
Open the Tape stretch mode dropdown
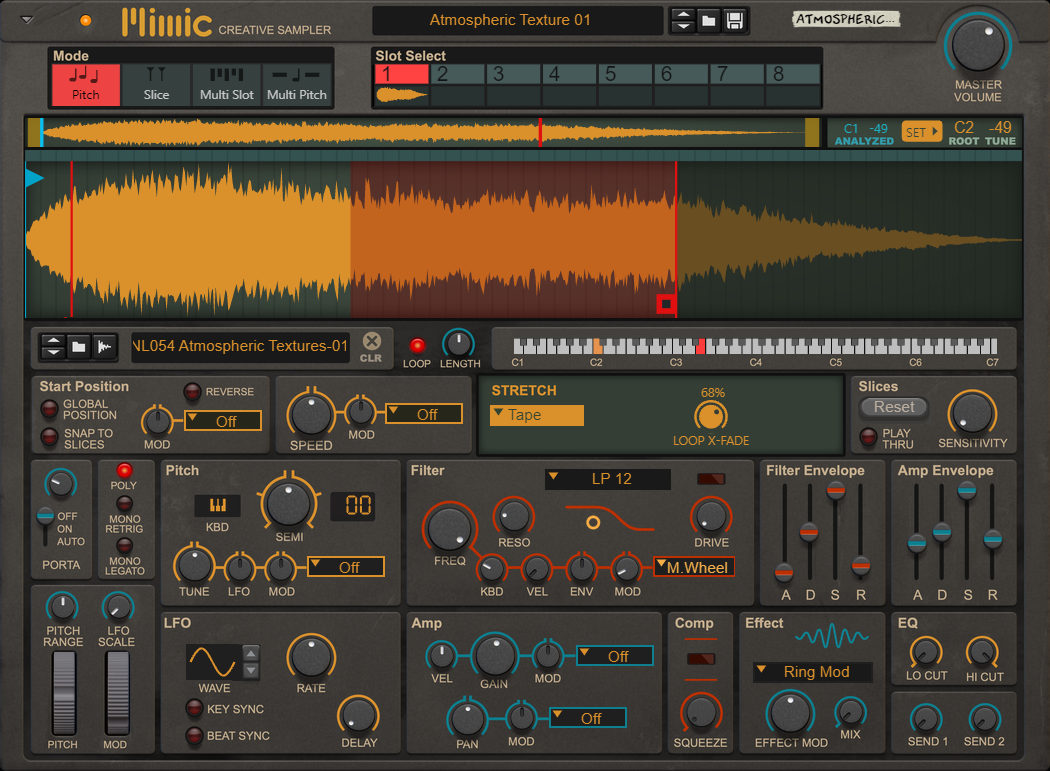click(537, 414)
